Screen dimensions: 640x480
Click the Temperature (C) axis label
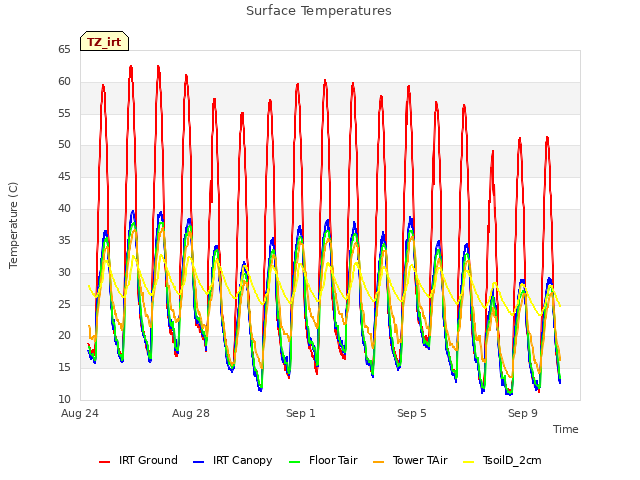click(x=13, y=225)
